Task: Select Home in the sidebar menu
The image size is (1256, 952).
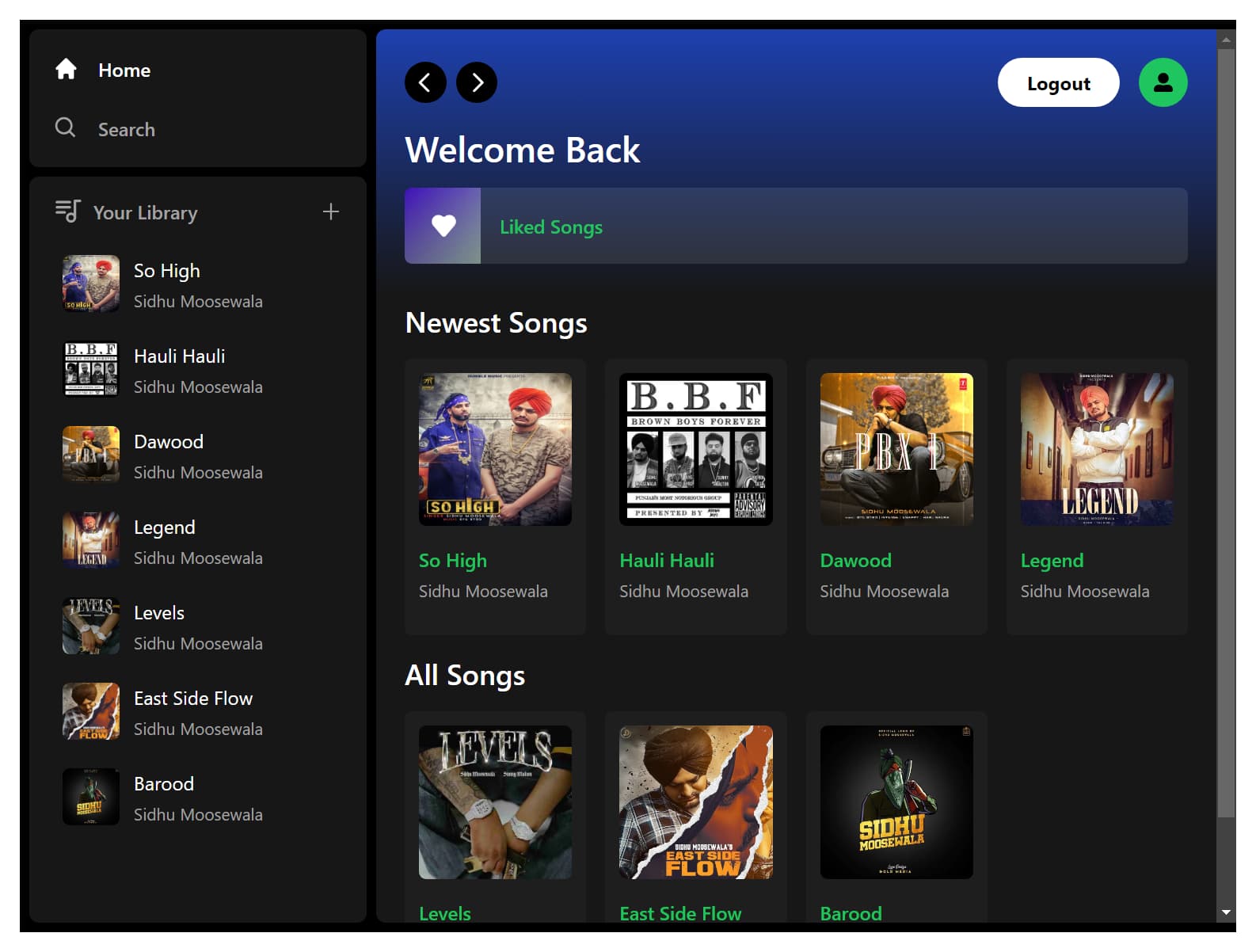Action: [124, 70]
